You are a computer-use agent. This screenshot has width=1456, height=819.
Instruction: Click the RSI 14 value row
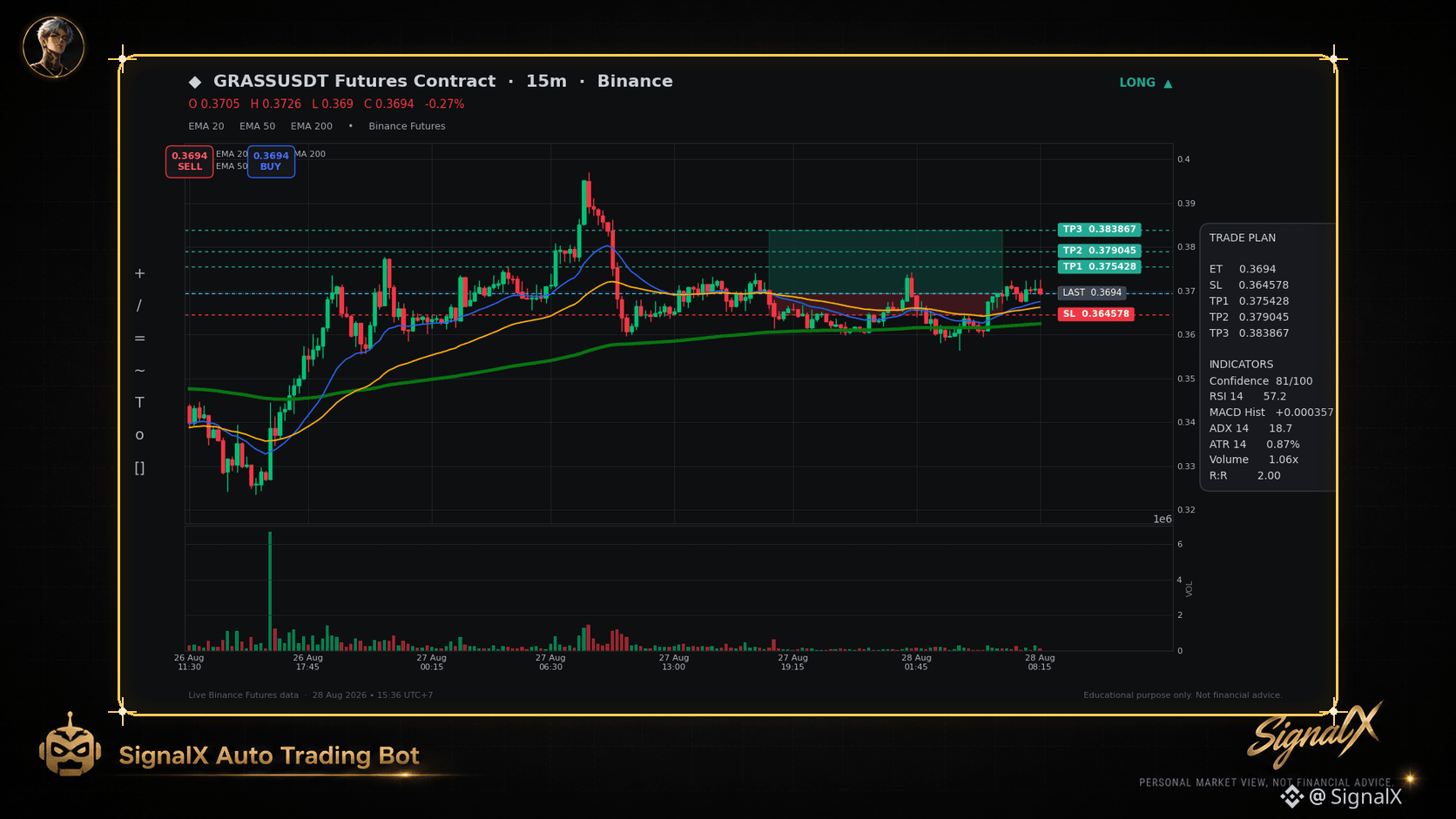tap(1247, 396)
